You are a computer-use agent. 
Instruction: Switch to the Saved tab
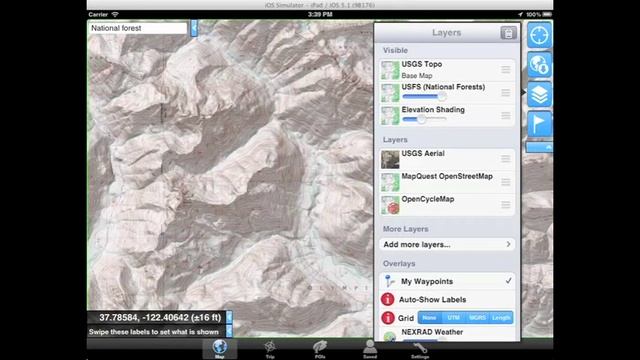click(370, 350)
